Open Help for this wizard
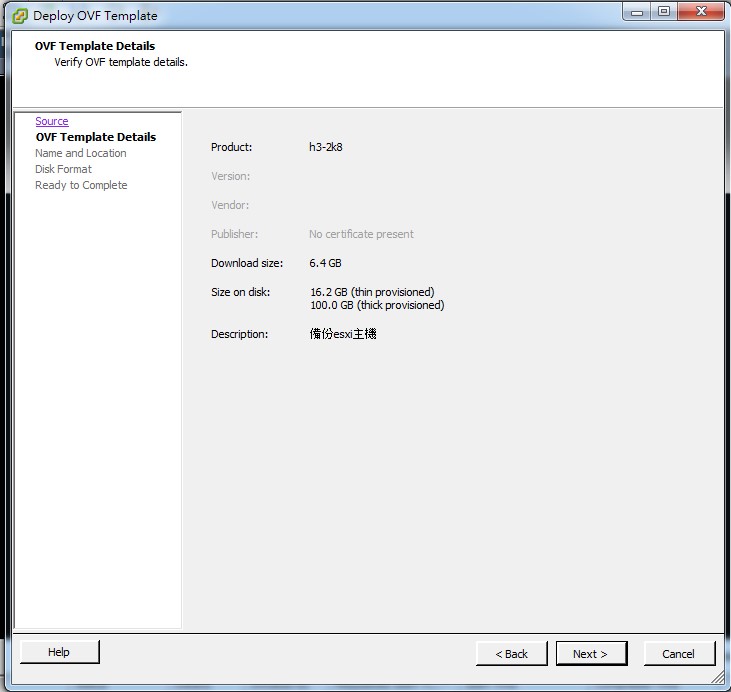 59,651
